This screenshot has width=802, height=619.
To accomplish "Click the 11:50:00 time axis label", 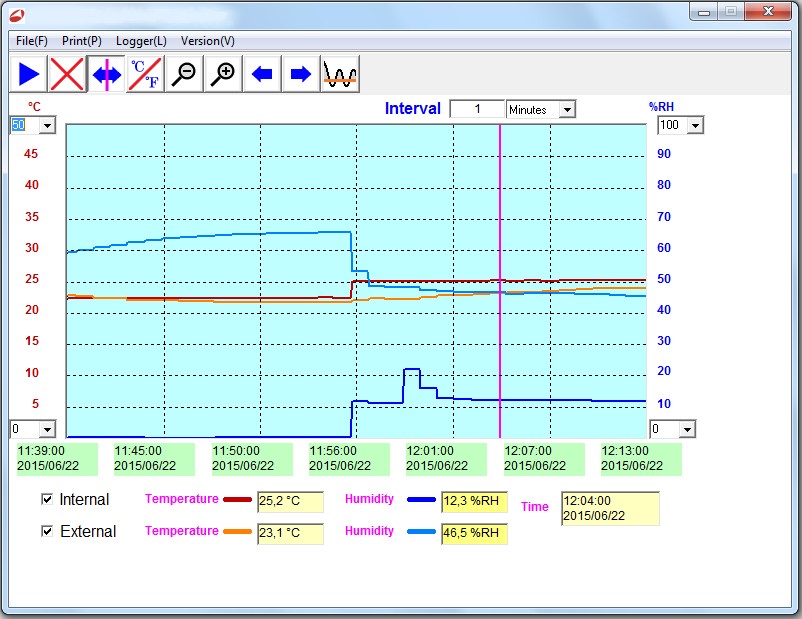I will tap(252, 459).
